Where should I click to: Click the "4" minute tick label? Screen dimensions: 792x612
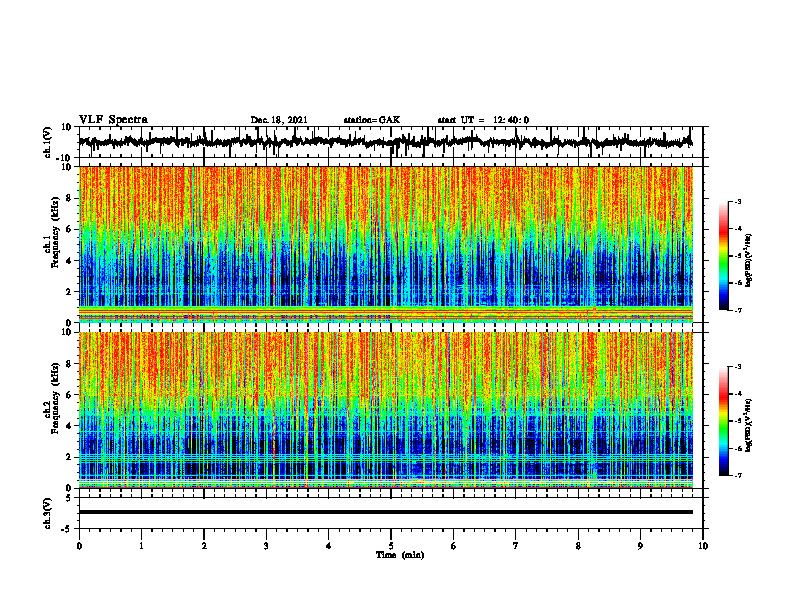329,546
